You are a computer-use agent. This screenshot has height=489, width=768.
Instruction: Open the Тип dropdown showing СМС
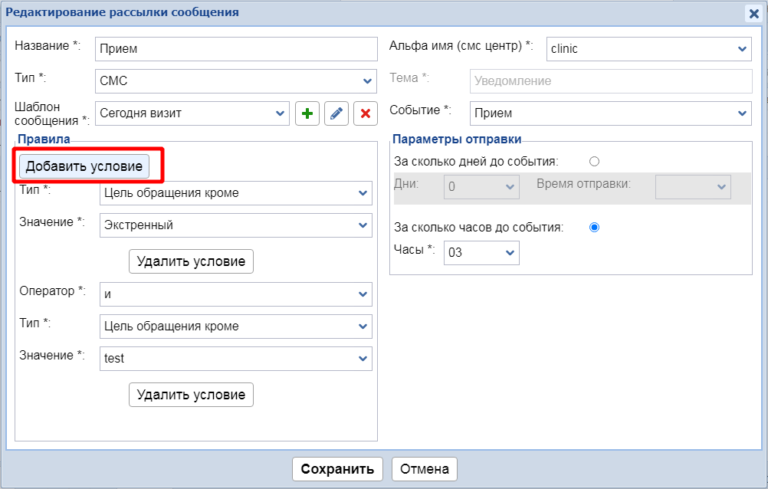pos(235,81)
